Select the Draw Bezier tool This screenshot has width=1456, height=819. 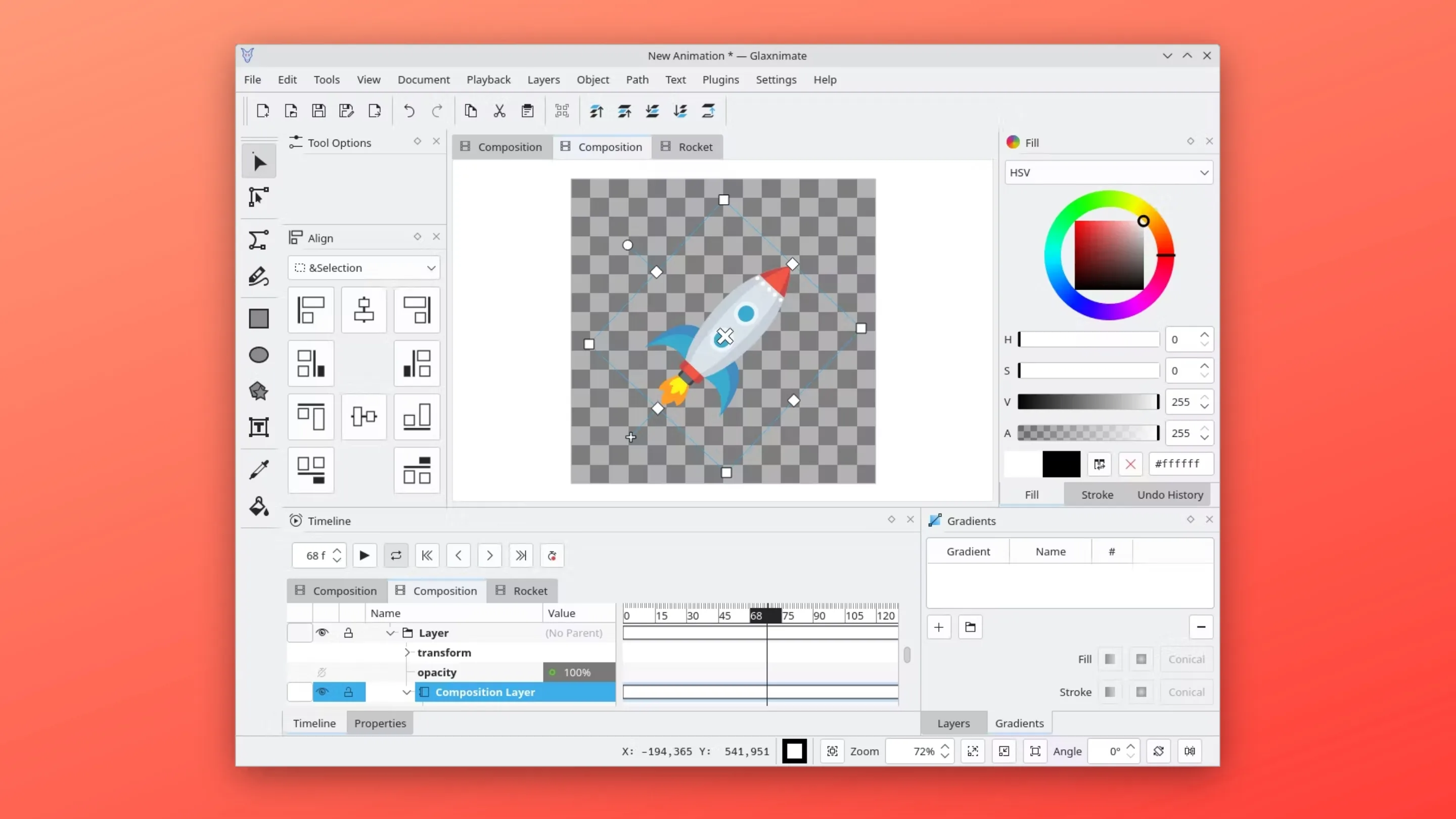click(x=259, y=240)
